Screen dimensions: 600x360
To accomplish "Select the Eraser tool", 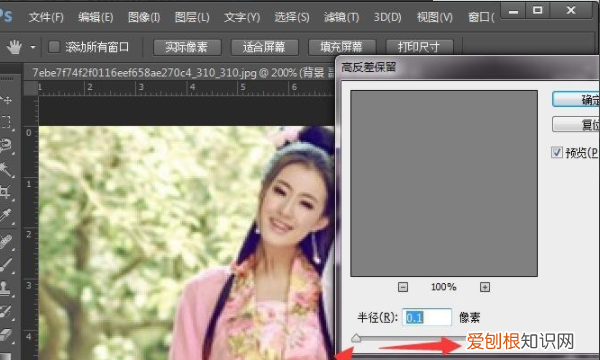I will [x=6, y=335].
